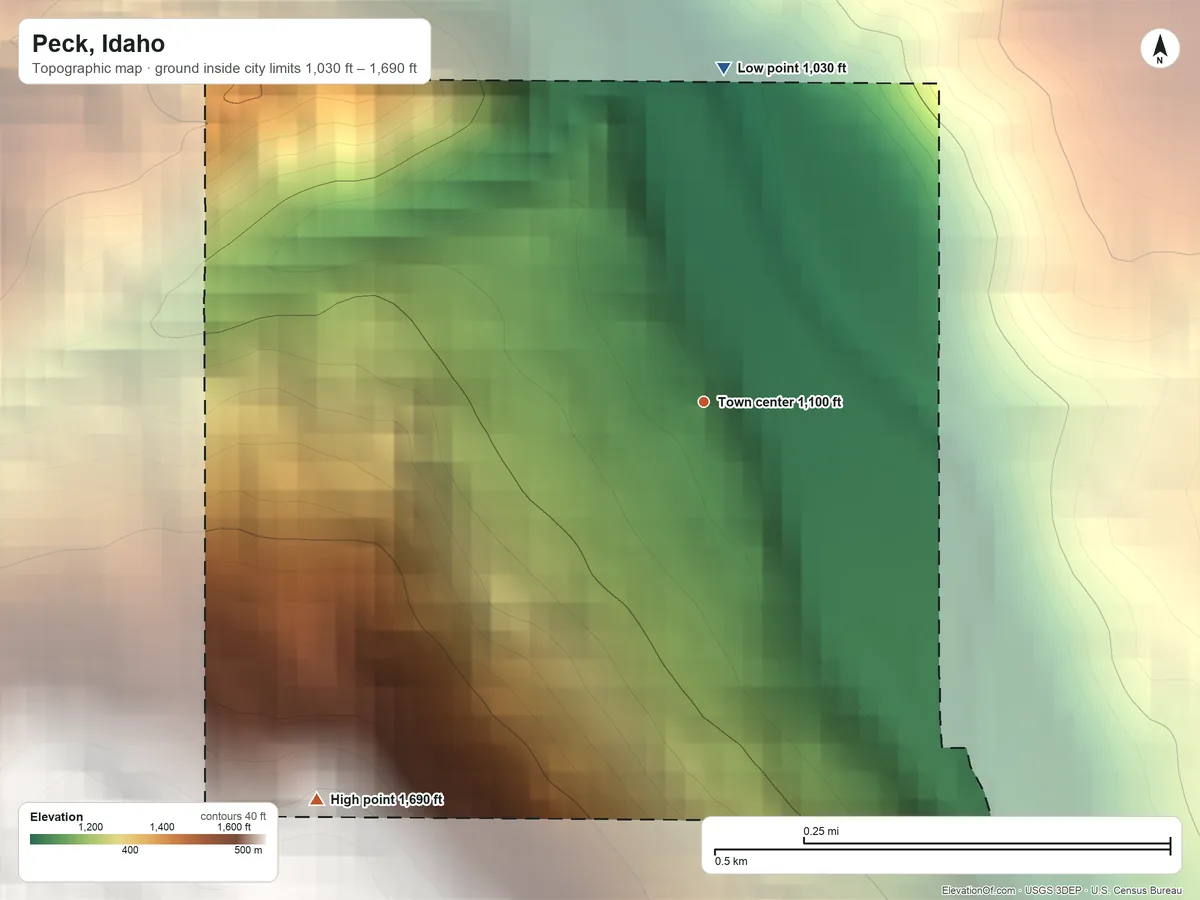This screenshot has height=900, width=1200.
Task: Click the orange high point triangle marker
Action: pyautogui.click(x=316, y=799)
